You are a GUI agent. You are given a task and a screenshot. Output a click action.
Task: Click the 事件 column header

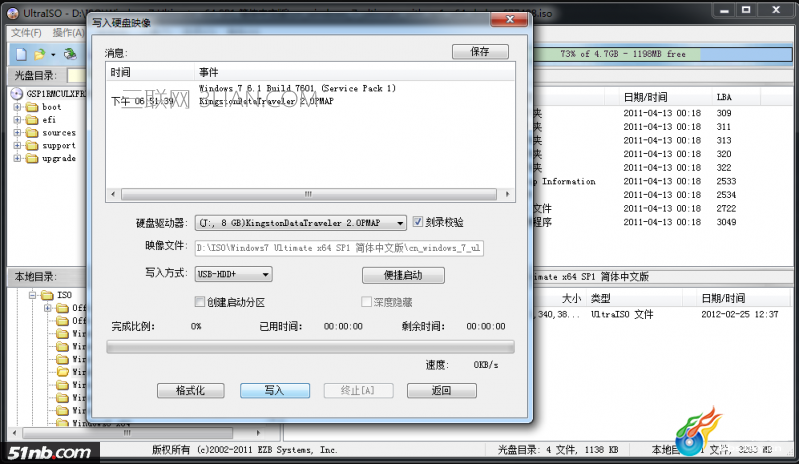coord(355,72)
